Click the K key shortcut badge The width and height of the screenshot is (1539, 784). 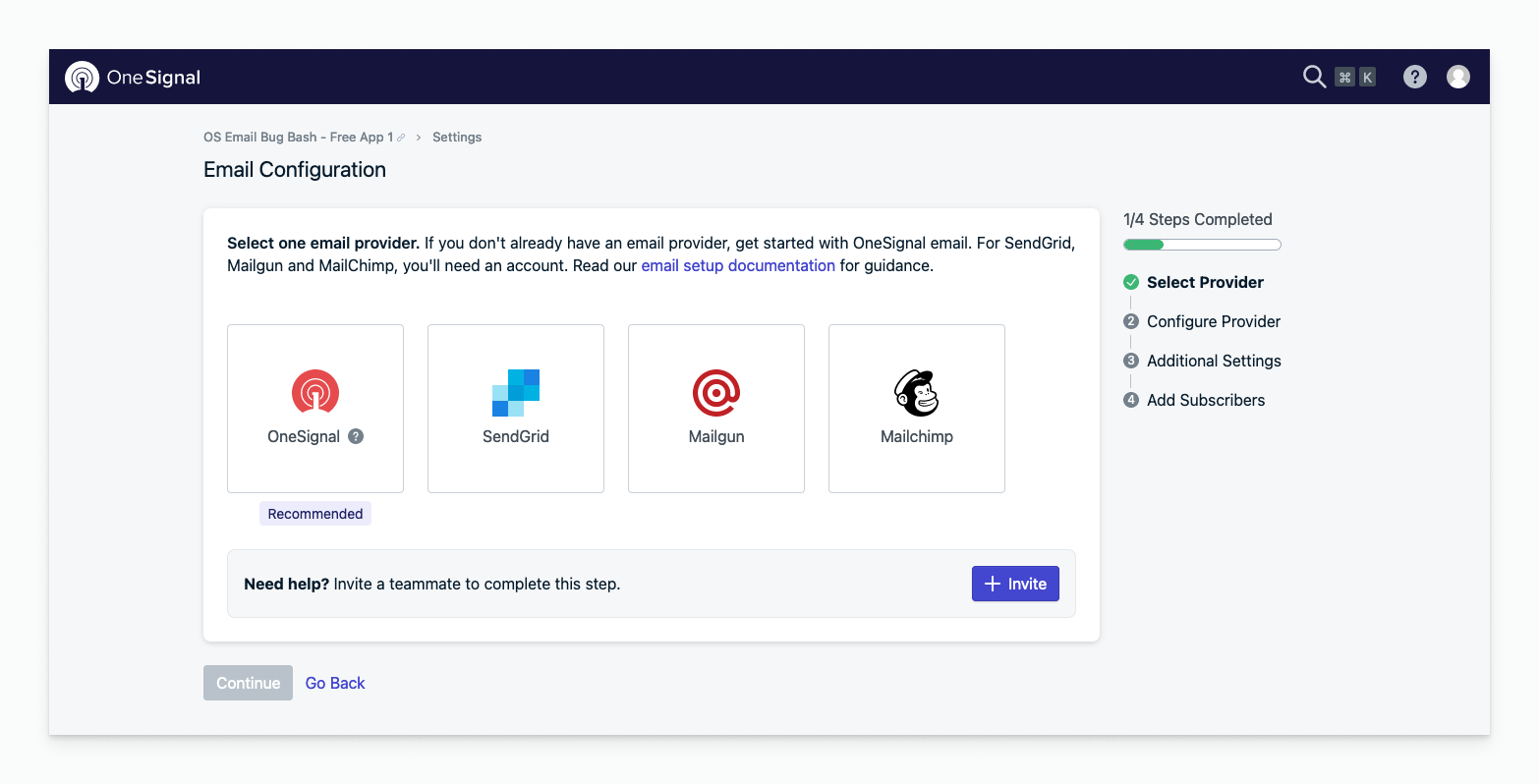[1367, 77]
